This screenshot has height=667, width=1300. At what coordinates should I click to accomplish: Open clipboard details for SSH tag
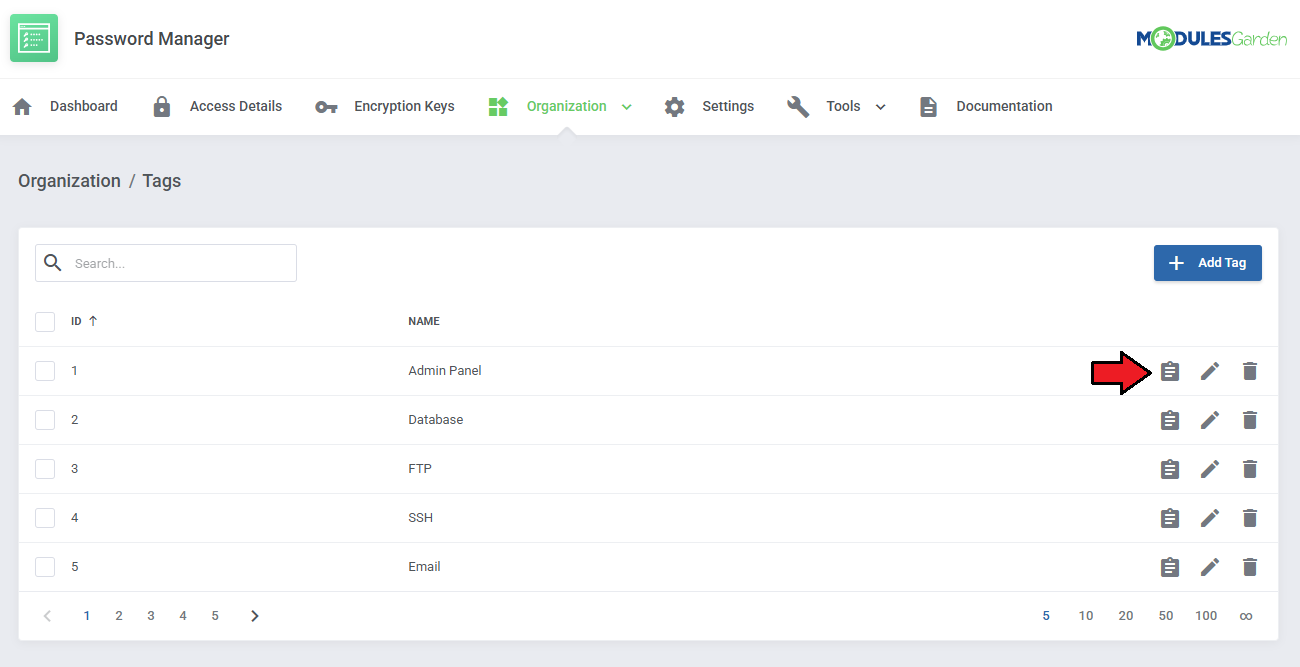click(x=1170, y=518)
